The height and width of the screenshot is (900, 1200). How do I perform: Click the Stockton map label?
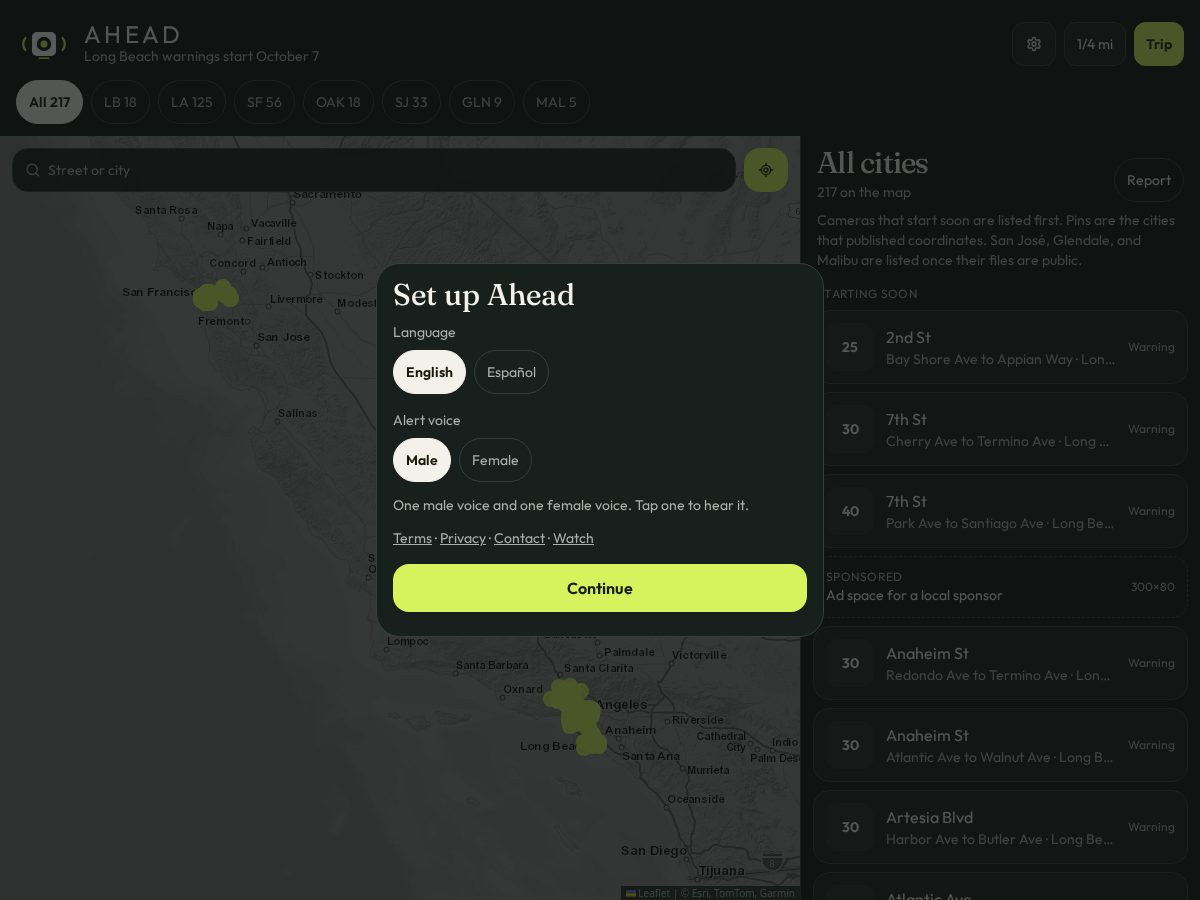[x=339, y=275]
